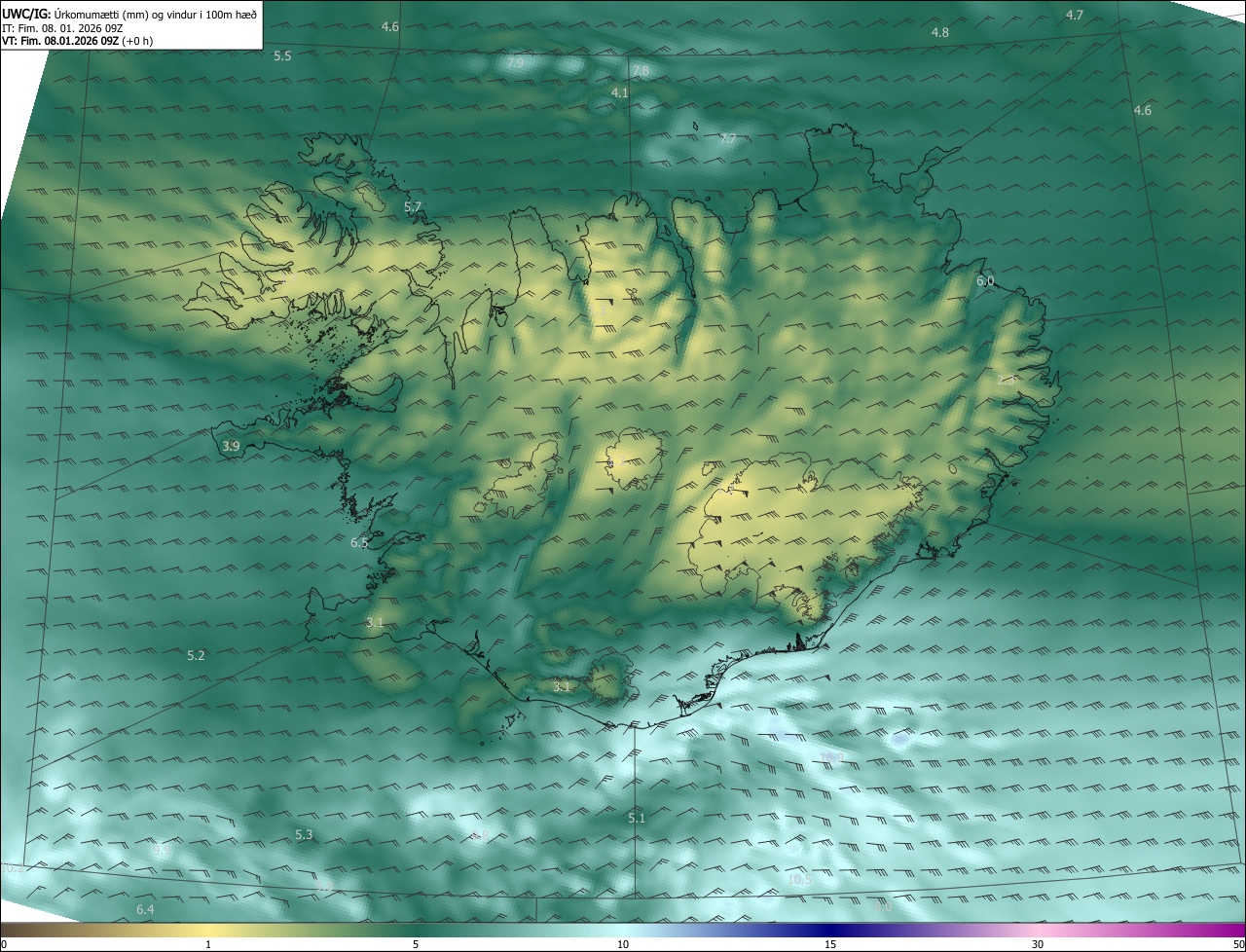The width and height of the screenshot is (1246, 952).
Task: Click the '1' tick on the color scale
Action: click(x=208, y=945)
